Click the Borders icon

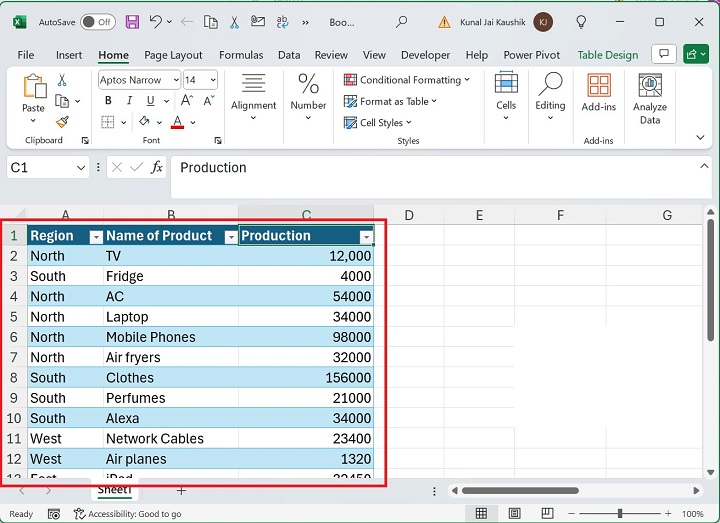click(108, 122)
